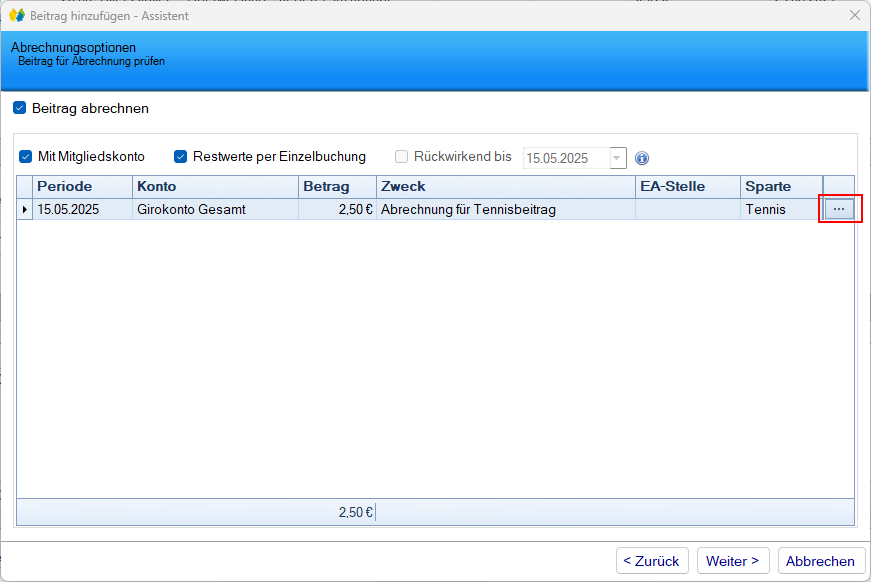
Task: Open the Rückwirkend bis date dropdown
Action: [617, 158]
